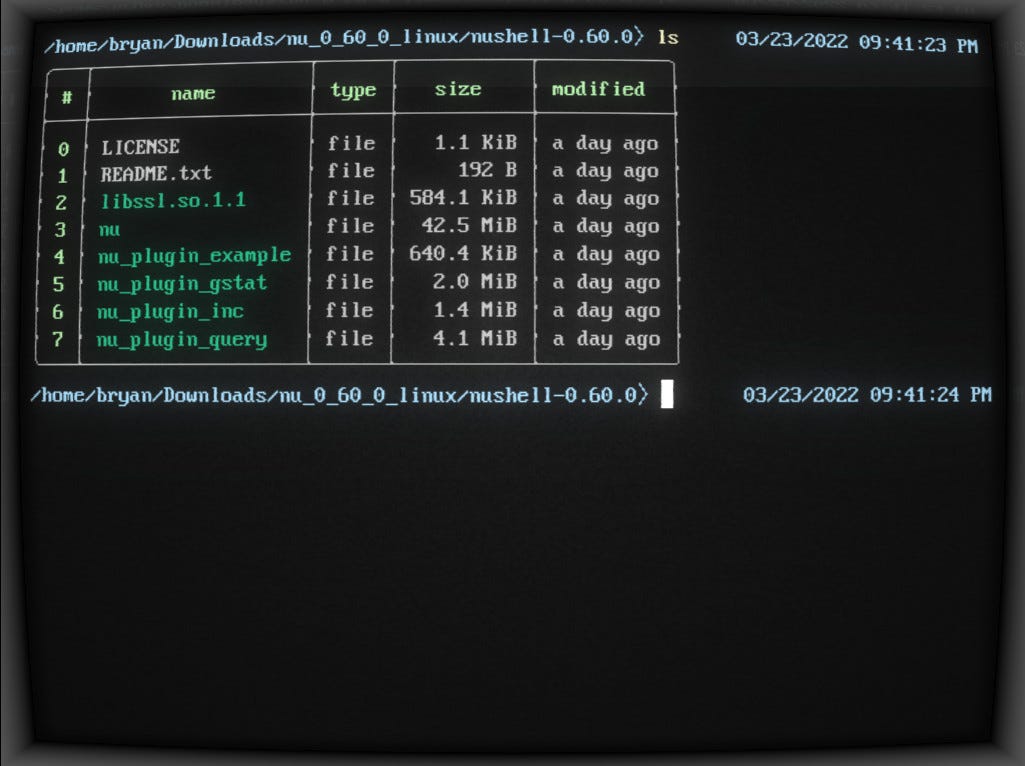Click 'file' type in the LICENSE row
This screenshot has height=766, width=1025.
(x=351, y=143)
